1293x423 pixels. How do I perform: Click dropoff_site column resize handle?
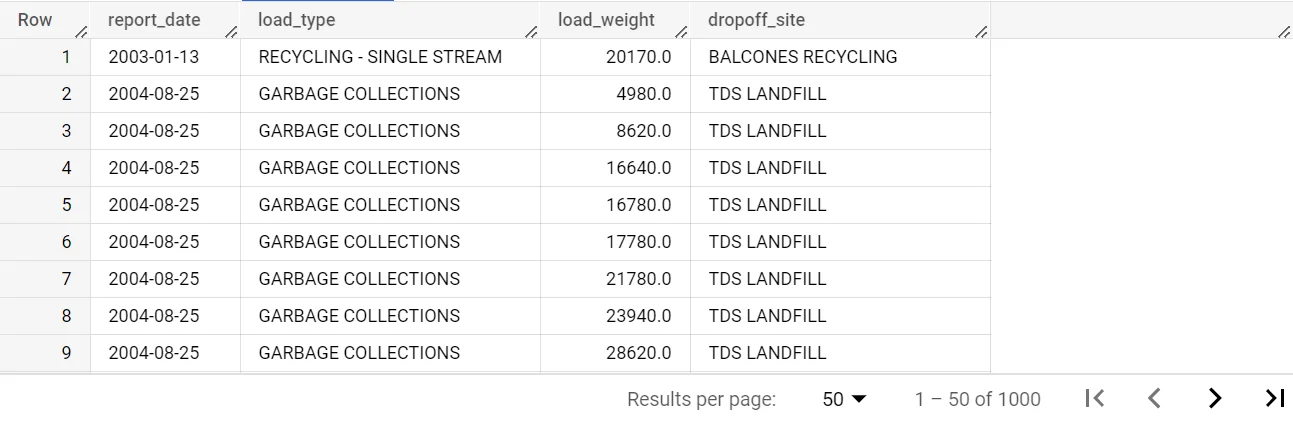click(x=982, y=32)
